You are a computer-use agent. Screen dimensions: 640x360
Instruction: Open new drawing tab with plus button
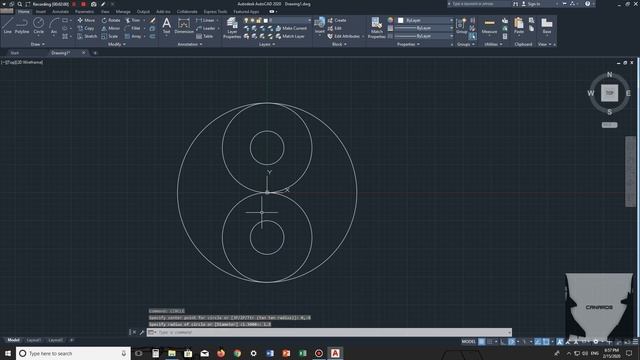pyautogui.click(x=95, y=53)
